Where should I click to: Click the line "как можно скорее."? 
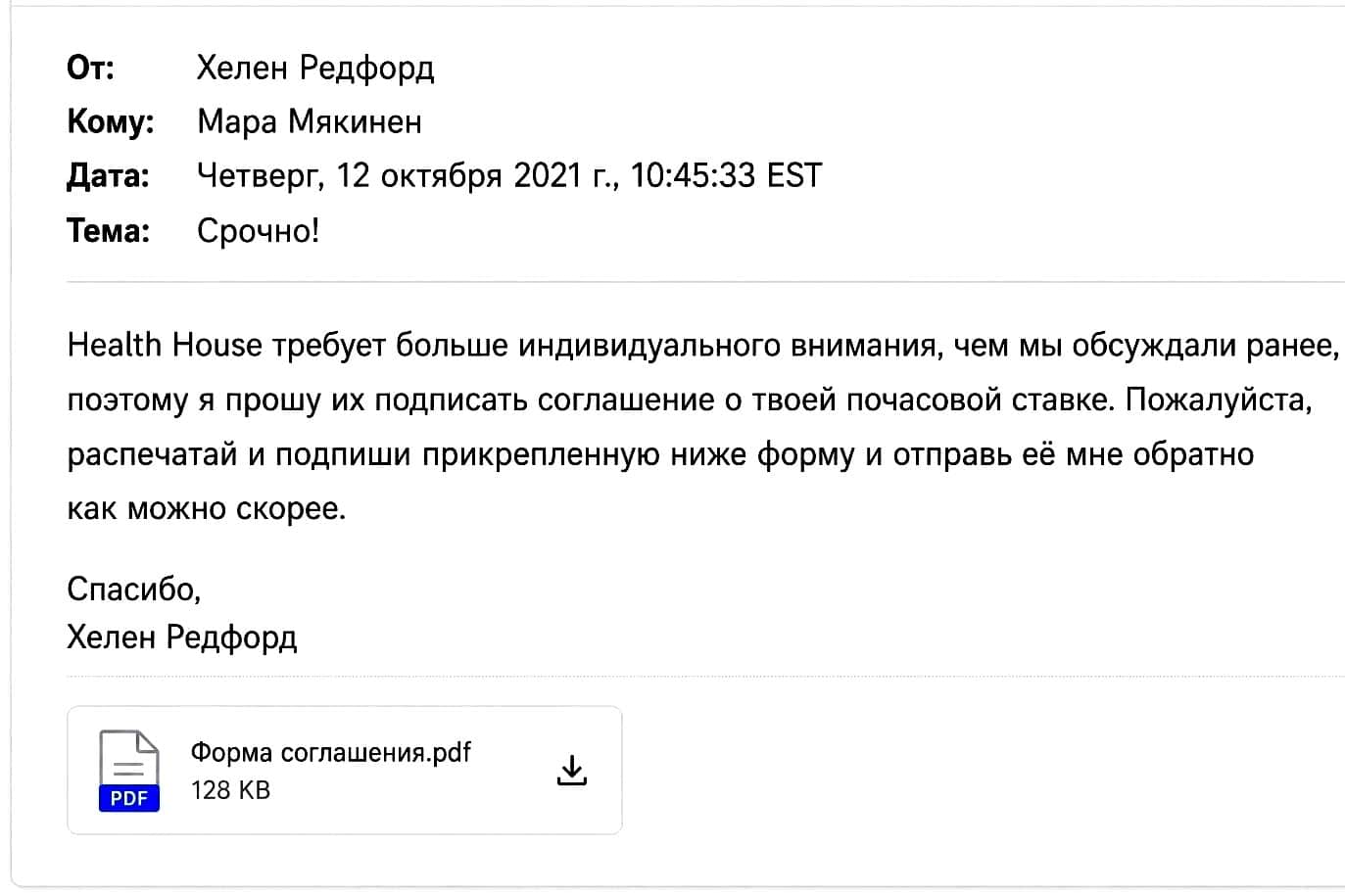click(207, 509)
